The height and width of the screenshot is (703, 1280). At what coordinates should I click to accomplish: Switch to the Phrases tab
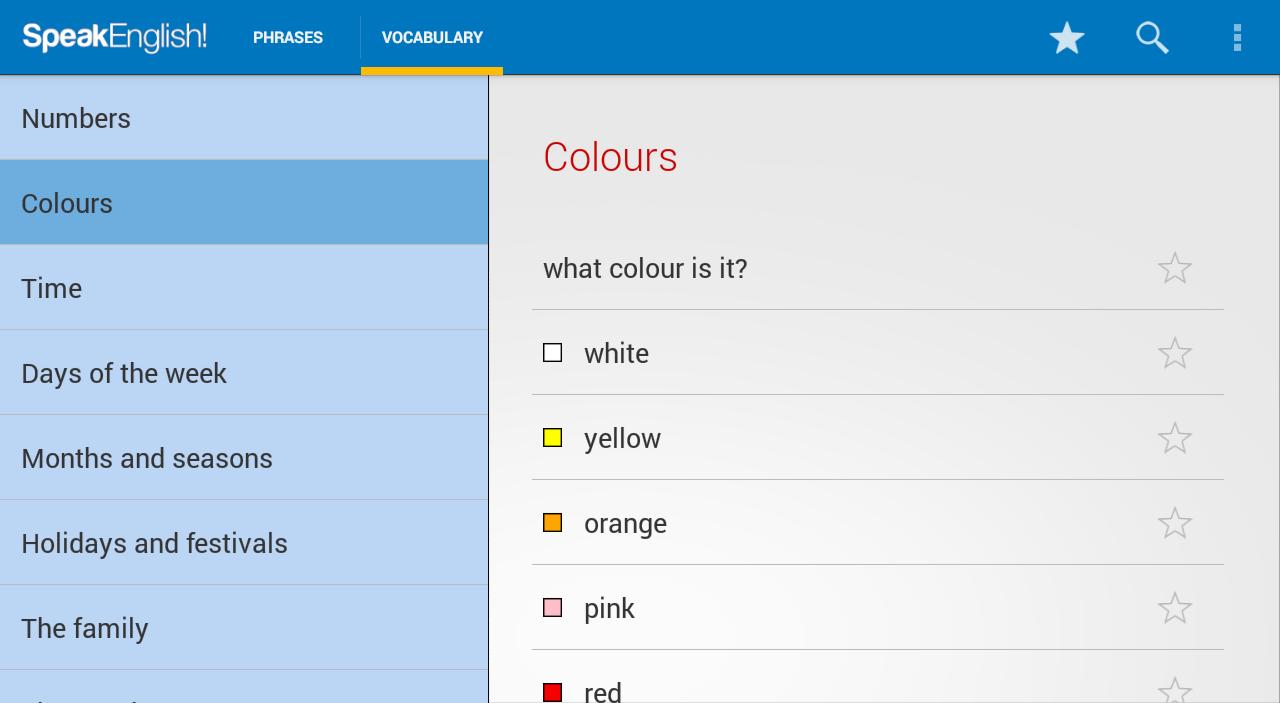(288, 38)
